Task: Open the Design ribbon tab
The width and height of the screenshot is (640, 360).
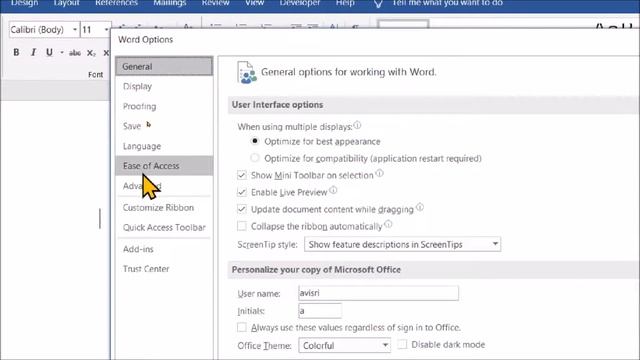Action: [x=24, y=3]
